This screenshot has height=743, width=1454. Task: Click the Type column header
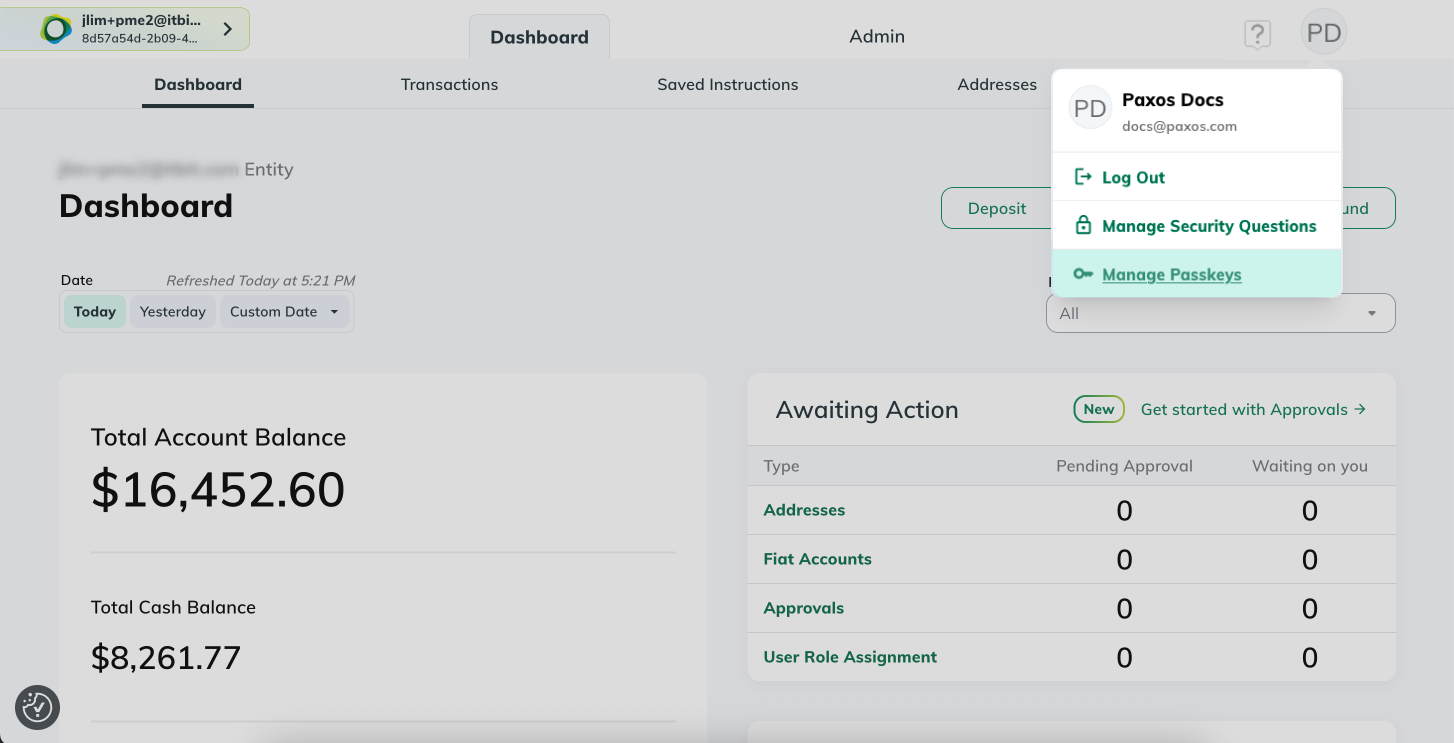tap(781, 466)
